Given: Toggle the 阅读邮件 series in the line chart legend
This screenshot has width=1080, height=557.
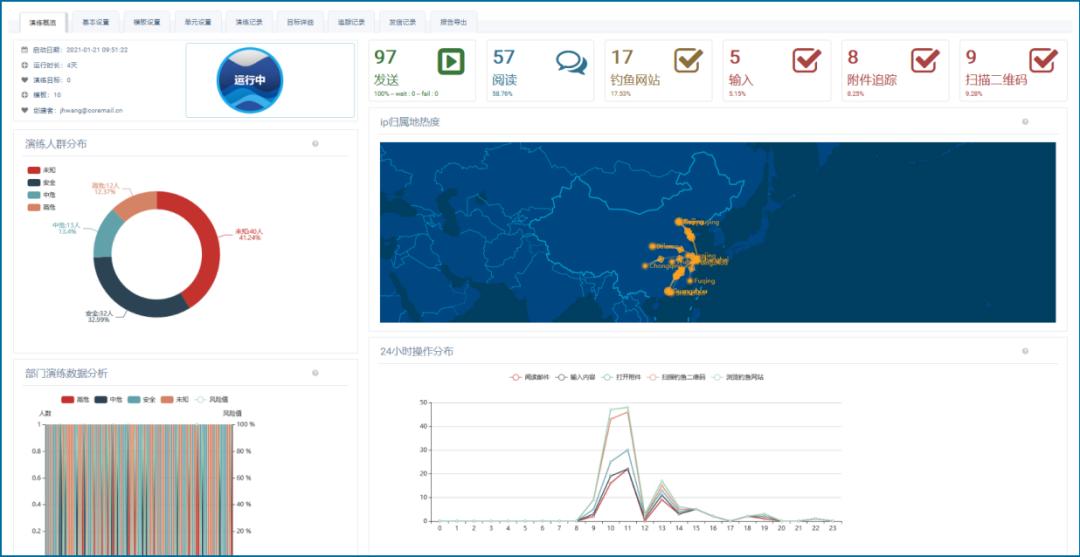Looking at the screenshot, I should coord(530,378).
